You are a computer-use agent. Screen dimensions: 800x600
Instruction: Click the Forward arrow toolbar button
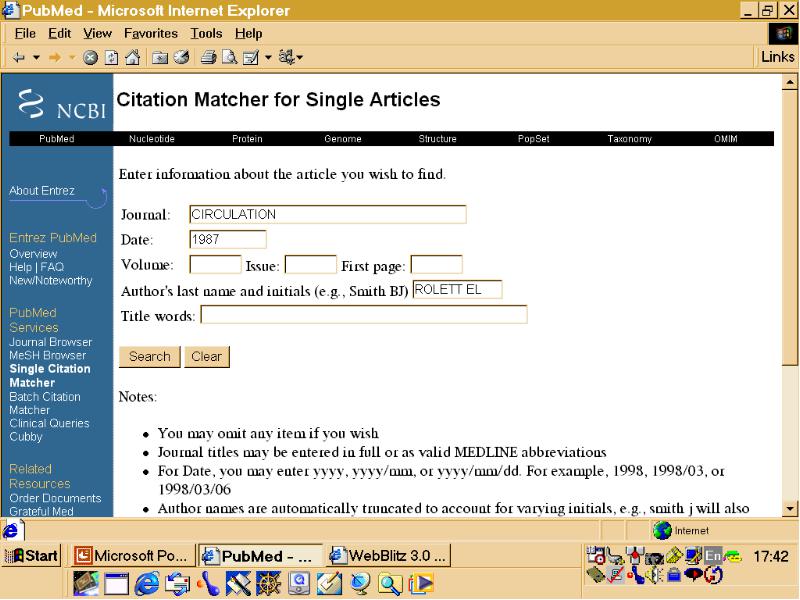[55, 58]
